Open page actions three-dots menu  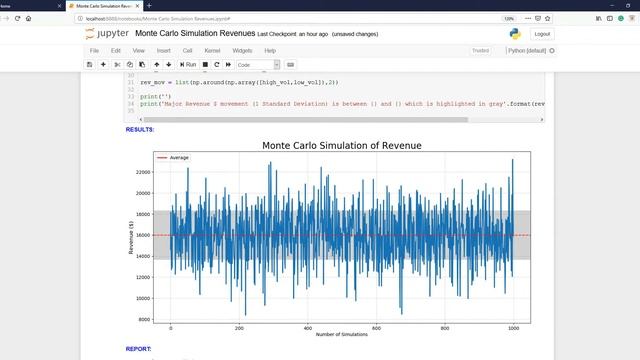click(x=528, y=18)
